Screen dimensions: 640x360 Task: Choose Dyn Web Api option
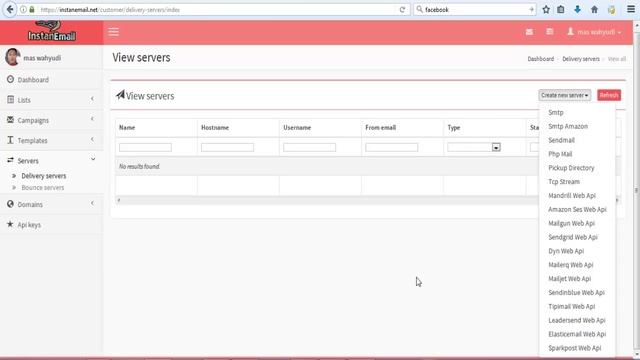[x=566, y=251]
